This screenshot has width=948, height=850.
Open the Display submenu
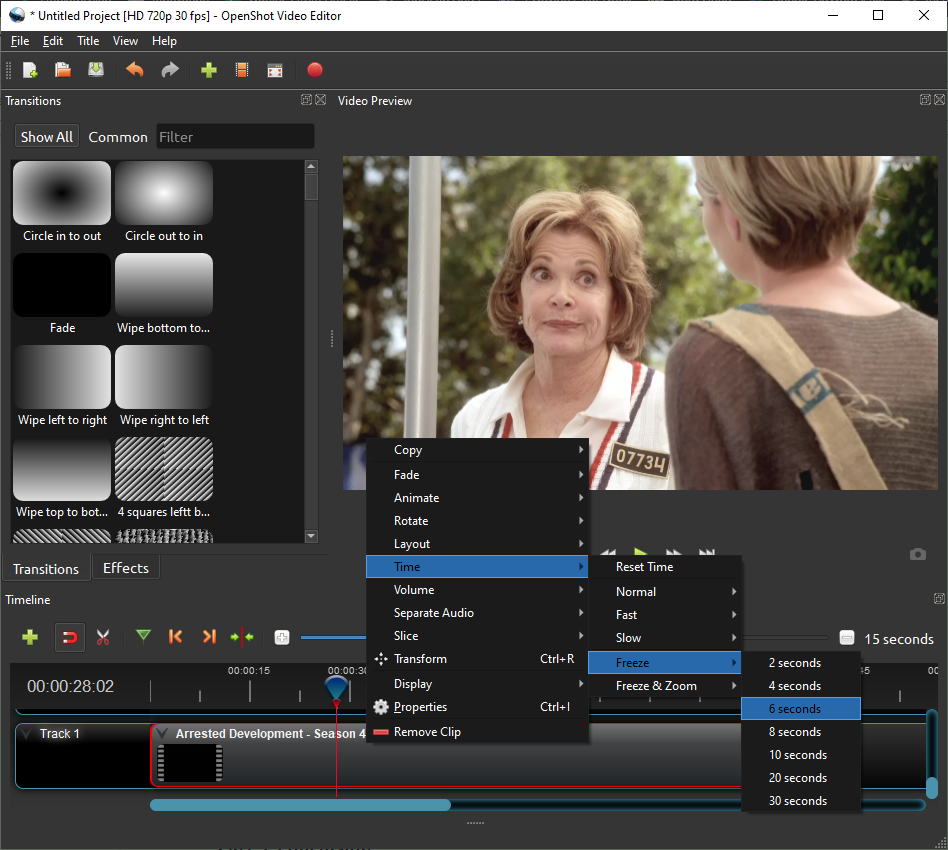coord(477,684)
